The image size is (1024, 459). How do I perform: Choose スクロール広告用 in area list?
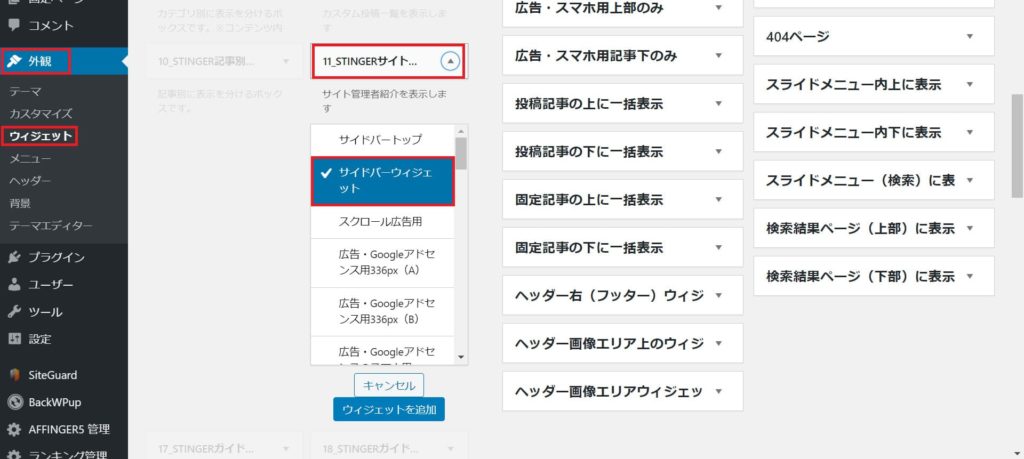383,222
